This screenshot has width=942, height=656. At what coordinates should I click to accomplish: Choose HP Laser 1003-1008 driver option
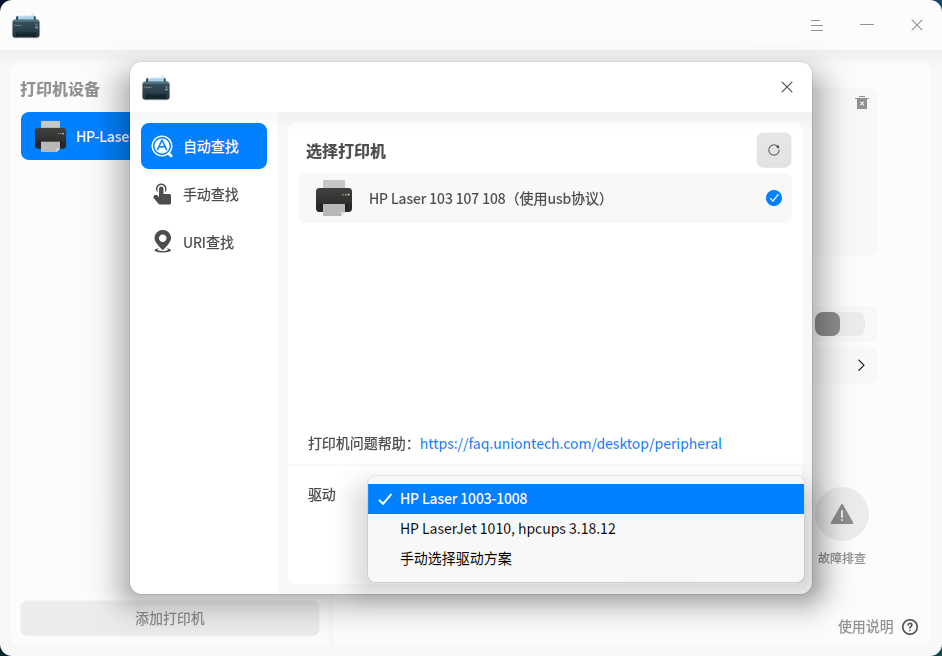click(586, 499)
